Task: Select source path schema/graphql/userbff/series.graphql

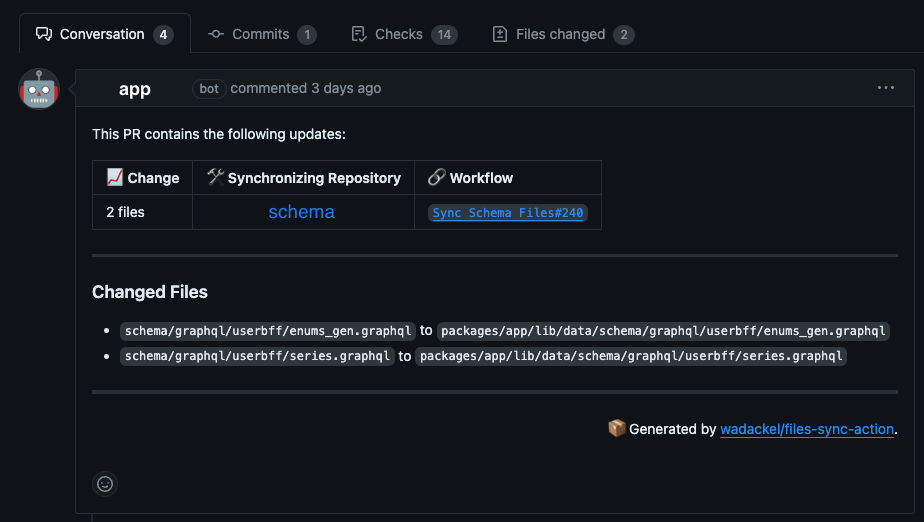Action: (x=258, y=356)
